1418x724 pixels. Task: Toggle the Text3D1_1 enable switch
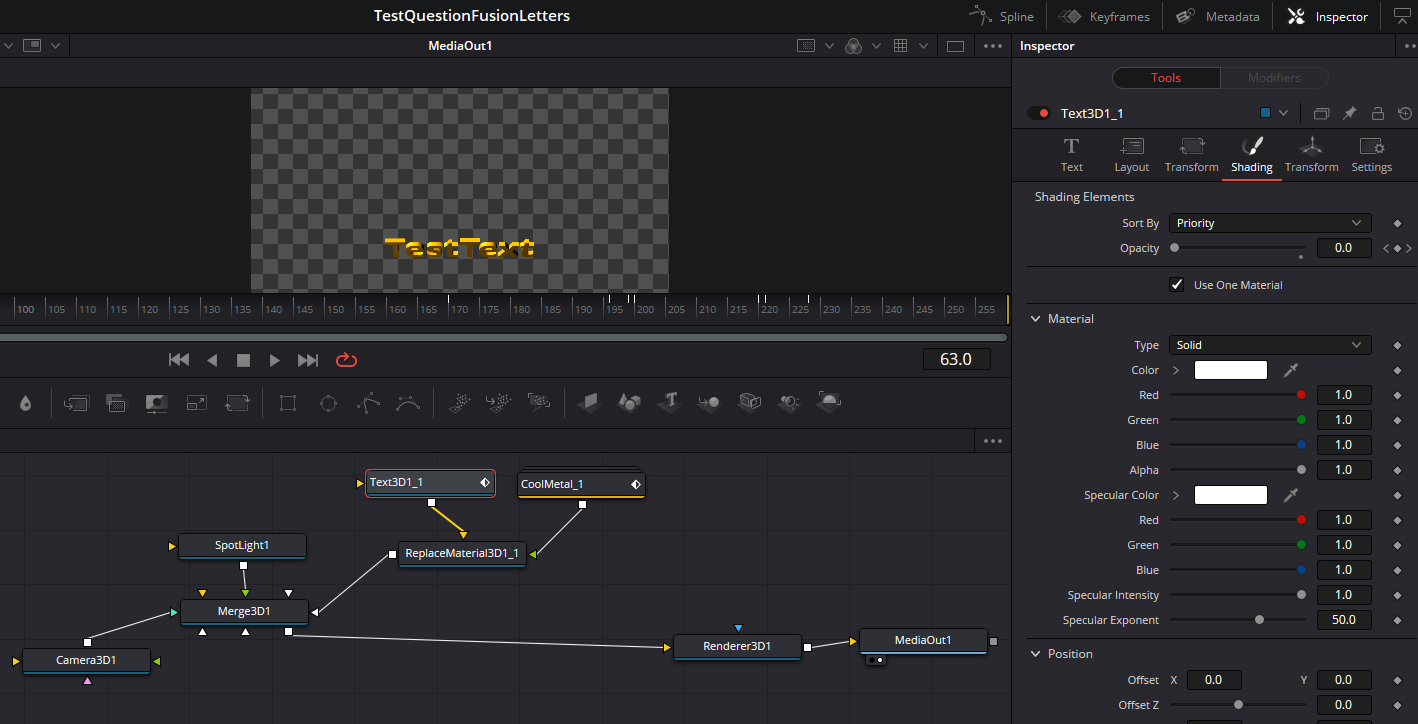[x=1038, y=113]
